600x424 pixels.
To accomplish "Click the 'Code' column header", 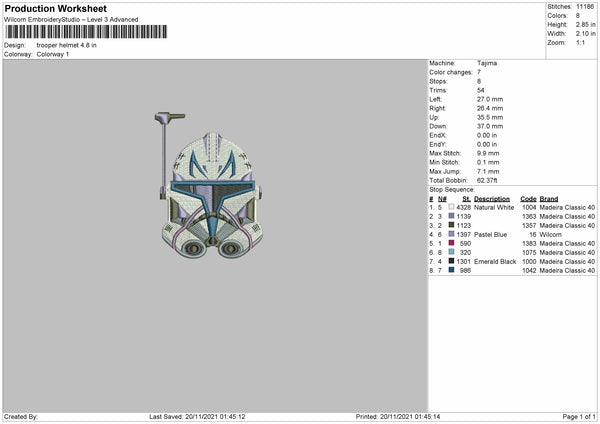I will click(x=528, y=199).
